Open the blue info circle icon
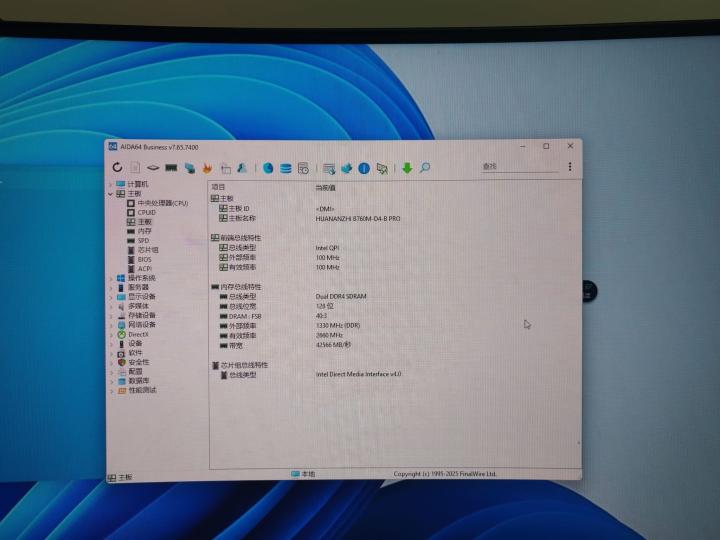 click(x=364, y=169)
